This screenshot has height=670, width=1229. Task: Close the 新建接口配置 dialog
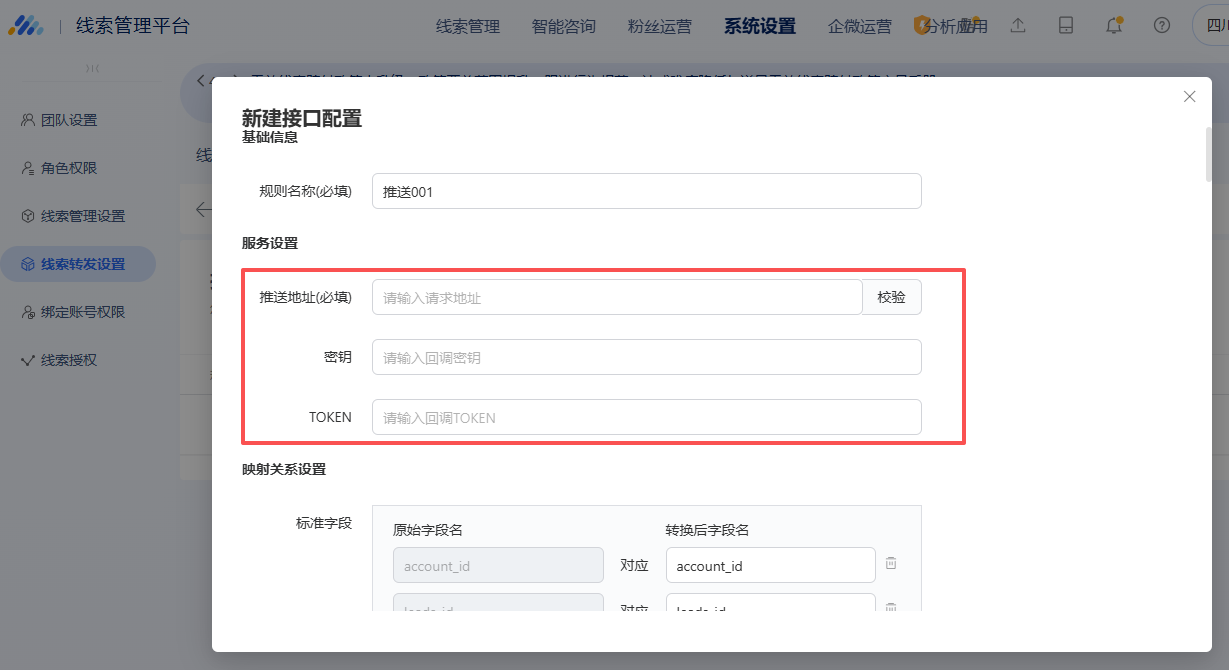pos(1189,97)
